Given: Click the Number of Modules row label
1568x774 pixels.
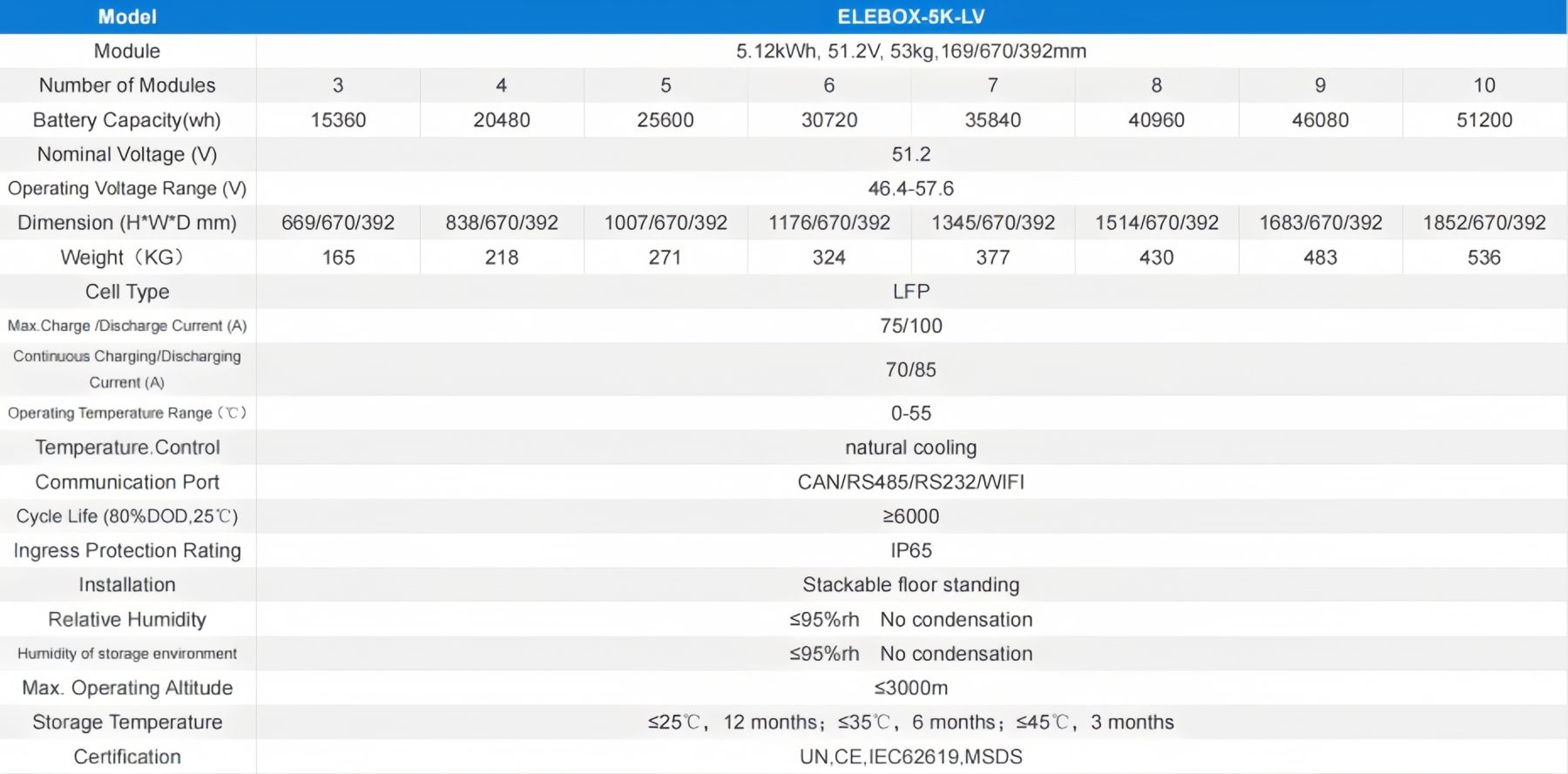Looking at the screenshot, I should [127, 85].
